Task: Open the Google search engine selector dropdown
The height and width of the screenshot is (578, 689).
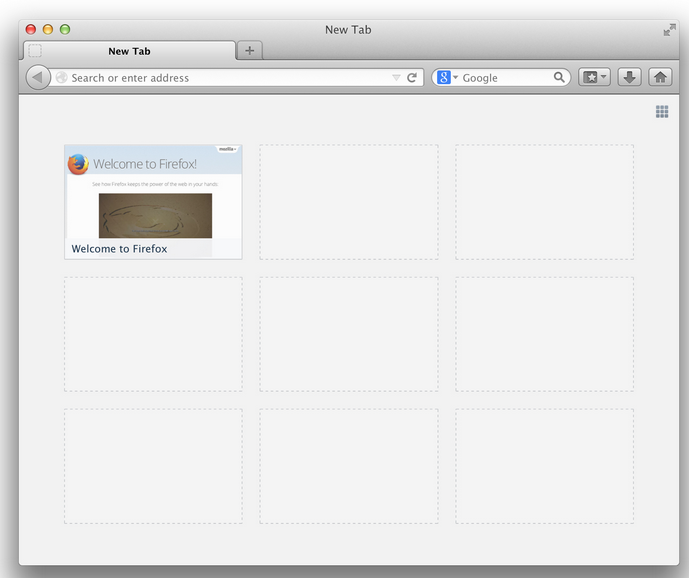Action: tap(448, 78)
